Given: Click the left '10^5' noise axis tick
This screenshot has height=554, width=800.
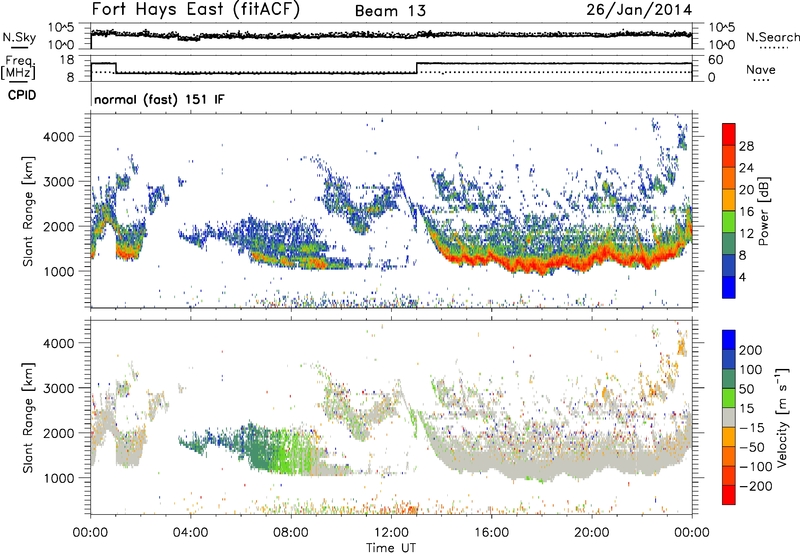Looking at the screenshot, I should tap(61, 28).
